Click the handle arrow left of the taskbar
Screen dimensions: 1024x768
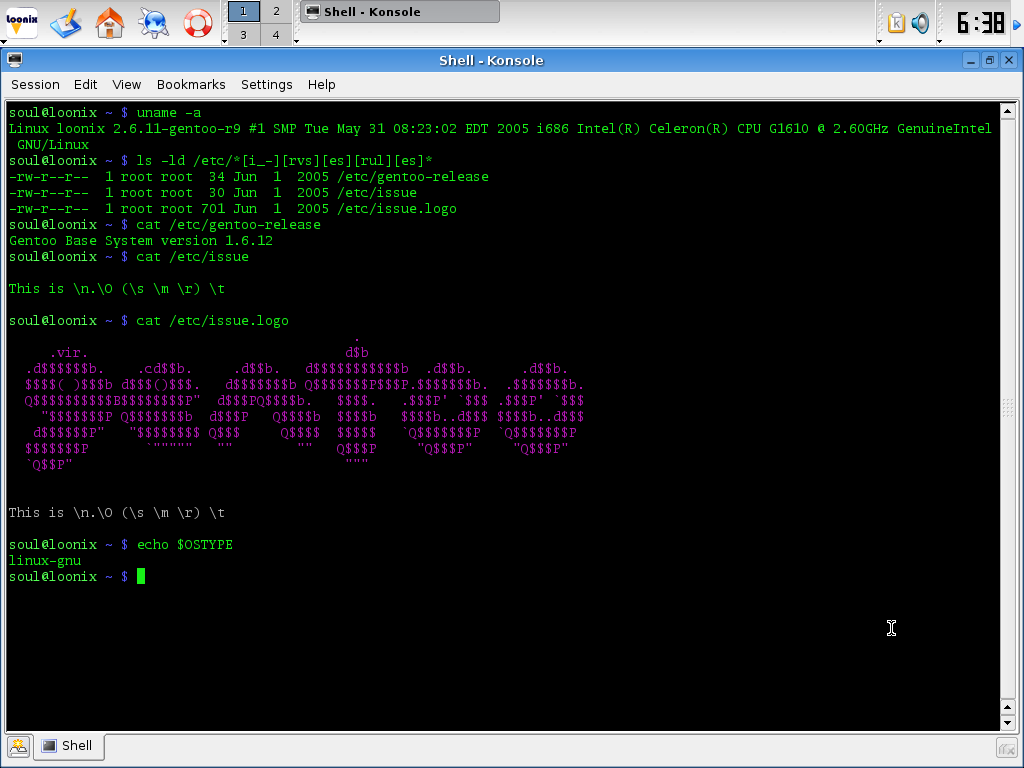tap(296, 41)
